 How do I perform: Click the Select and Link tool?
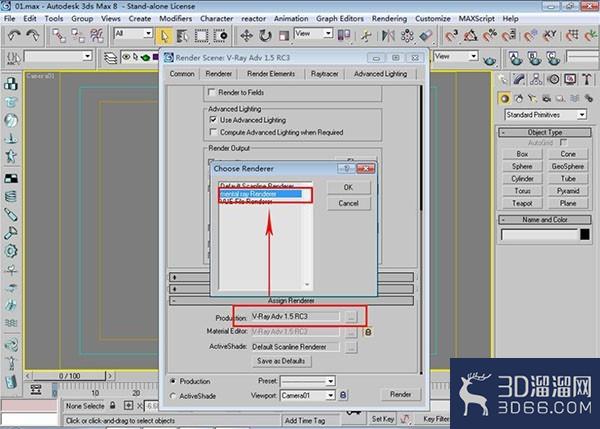tap(59, 36)
